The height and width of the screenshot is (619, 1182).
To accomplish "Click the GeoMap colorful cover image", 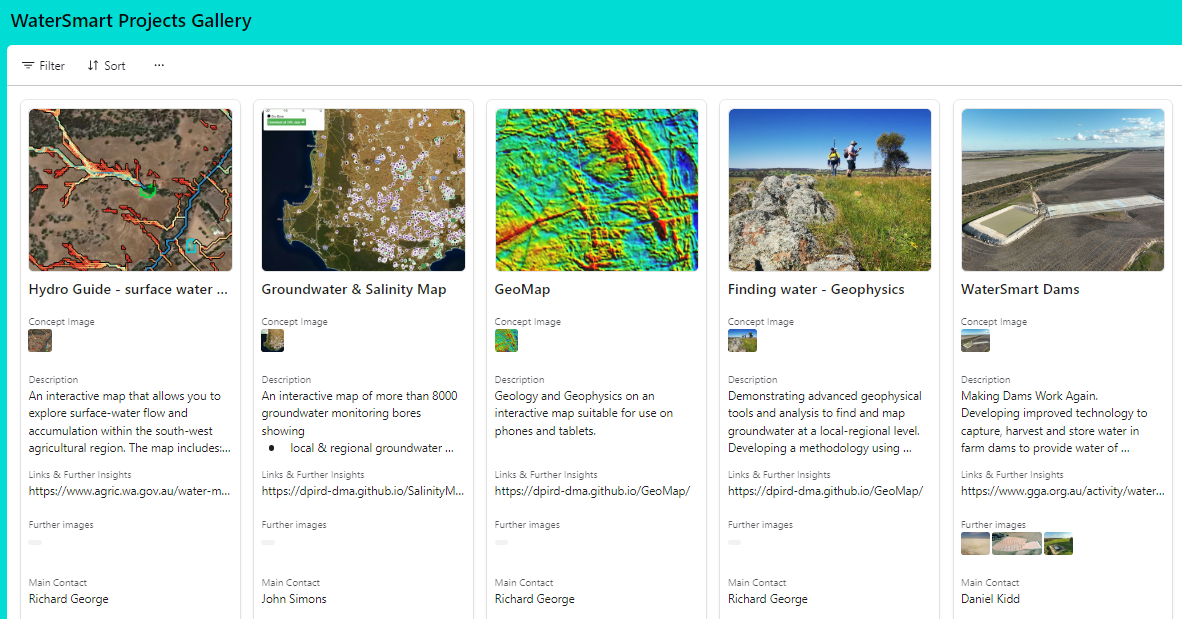I will [x=596, y=190].
